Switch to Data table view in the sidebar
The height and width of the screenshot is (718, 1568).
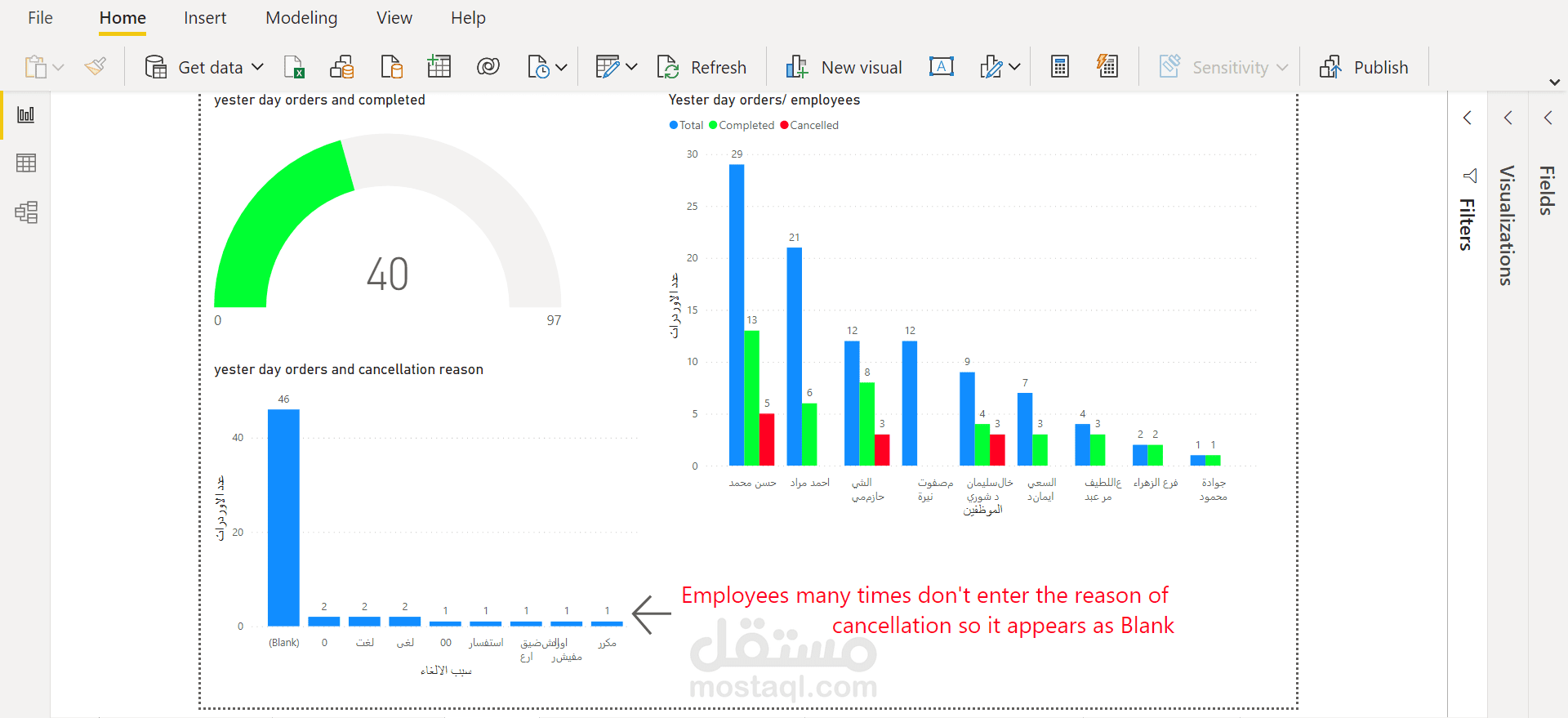point(26,163)
